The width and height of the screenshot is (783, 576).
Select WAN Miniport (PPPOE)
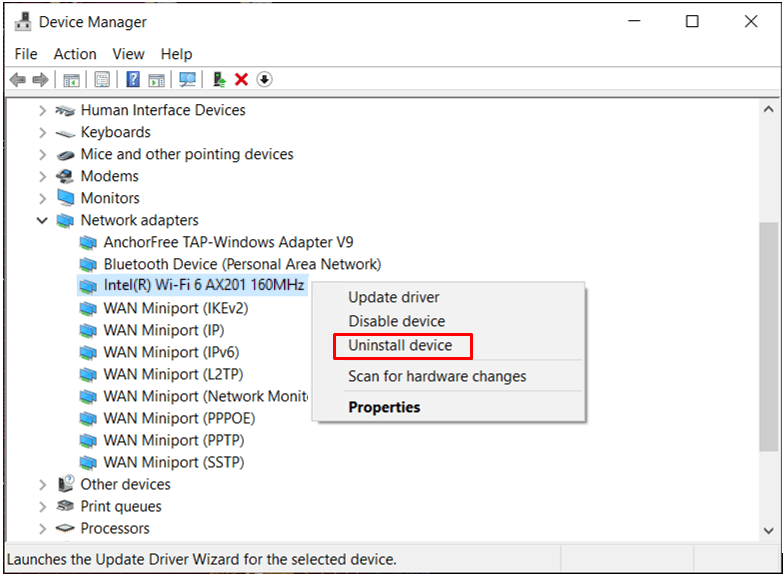(x=179, y=418)
